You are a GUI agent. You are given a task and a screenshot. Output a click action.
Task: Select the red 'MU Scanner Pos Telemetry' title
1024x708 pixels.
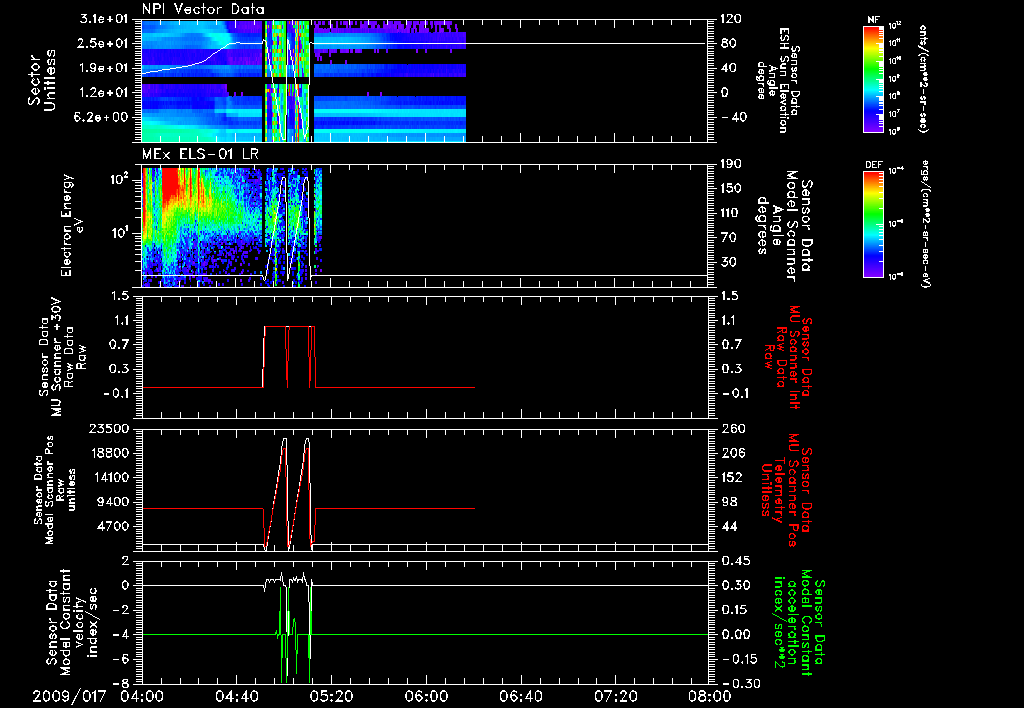(x=785, y=490)
